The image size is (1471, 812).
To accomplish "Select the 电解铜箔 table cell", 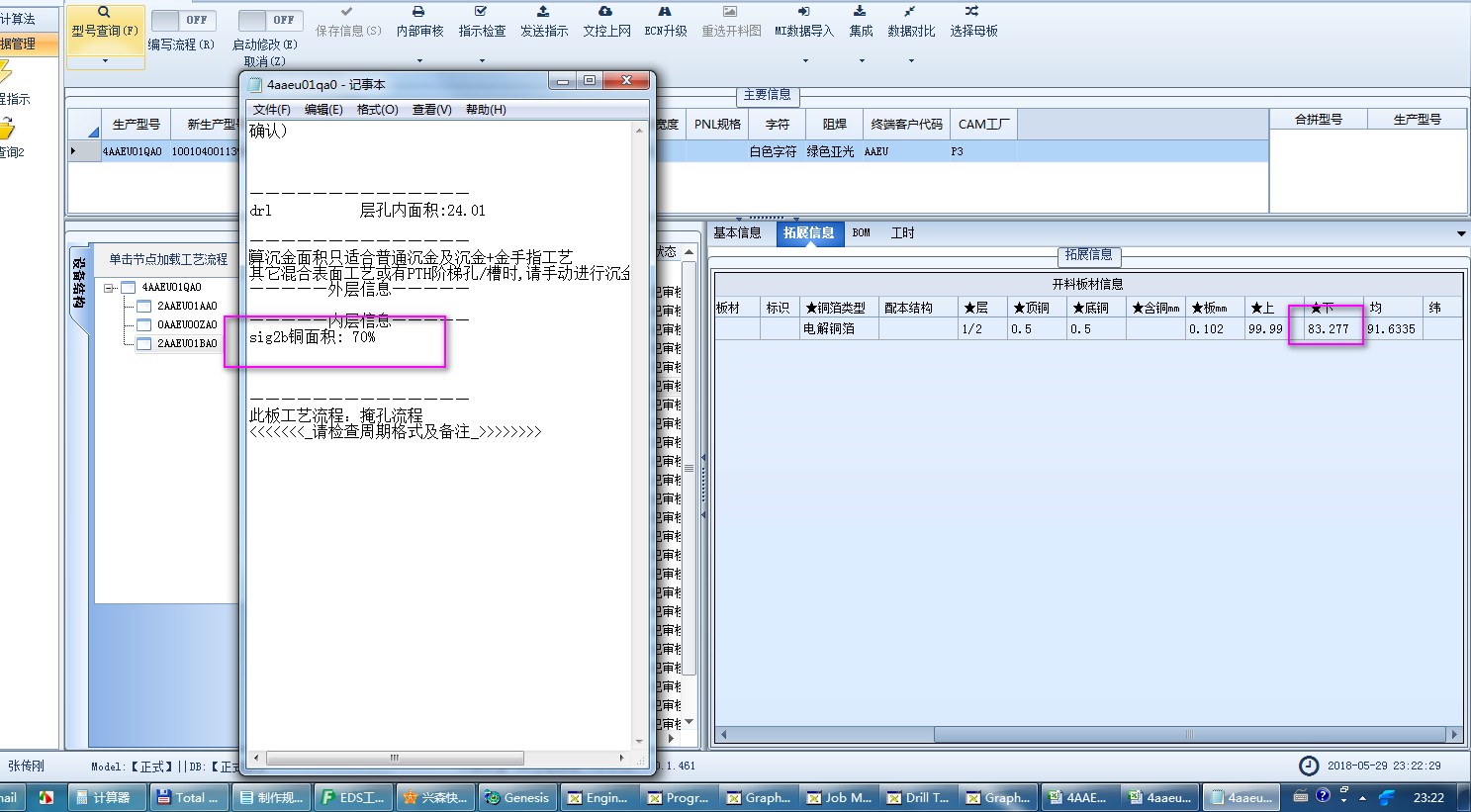I will (x=839, y=329).
